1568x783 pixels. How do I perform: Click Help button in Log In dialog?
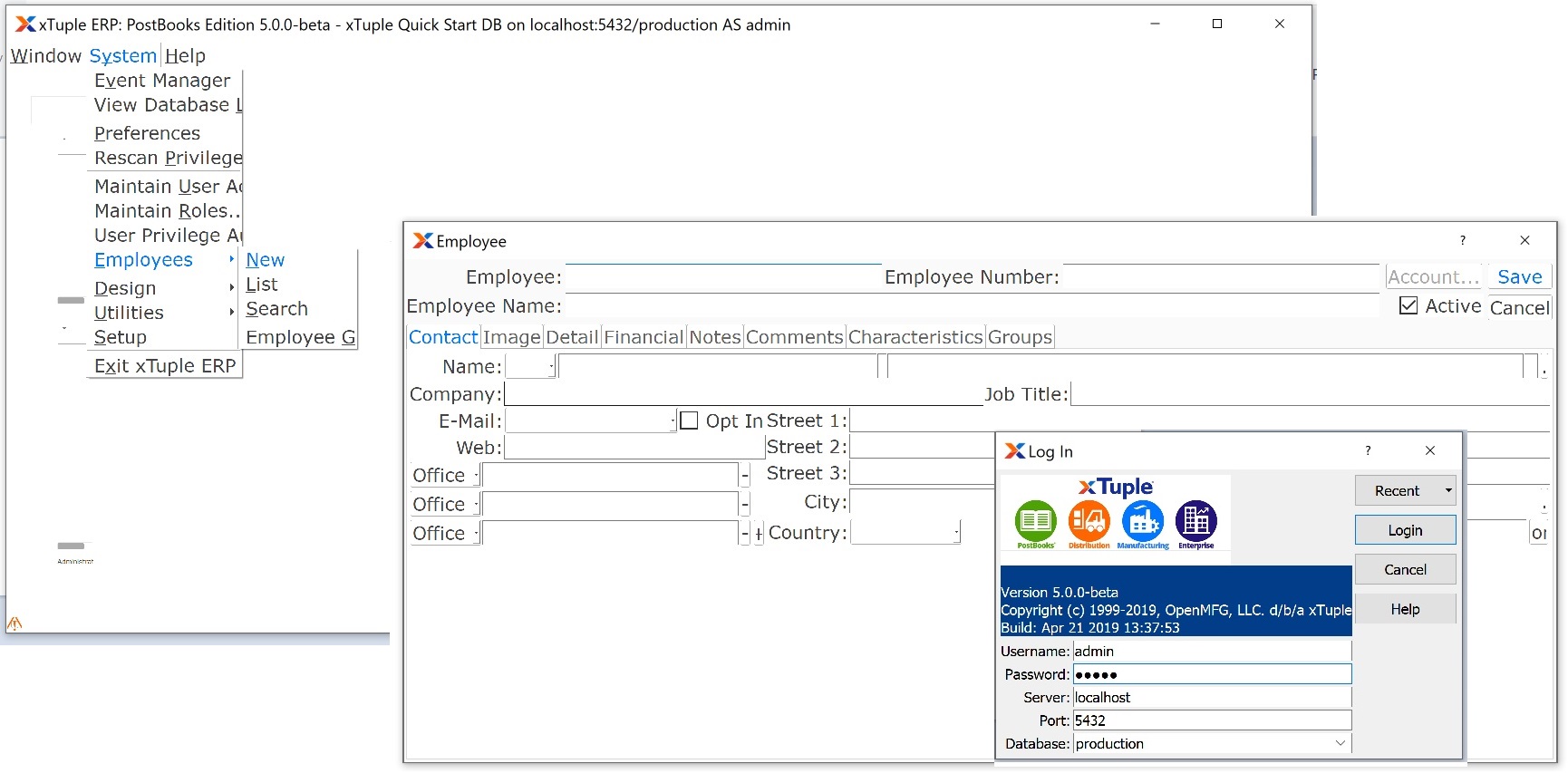[x=1406, y=609]
